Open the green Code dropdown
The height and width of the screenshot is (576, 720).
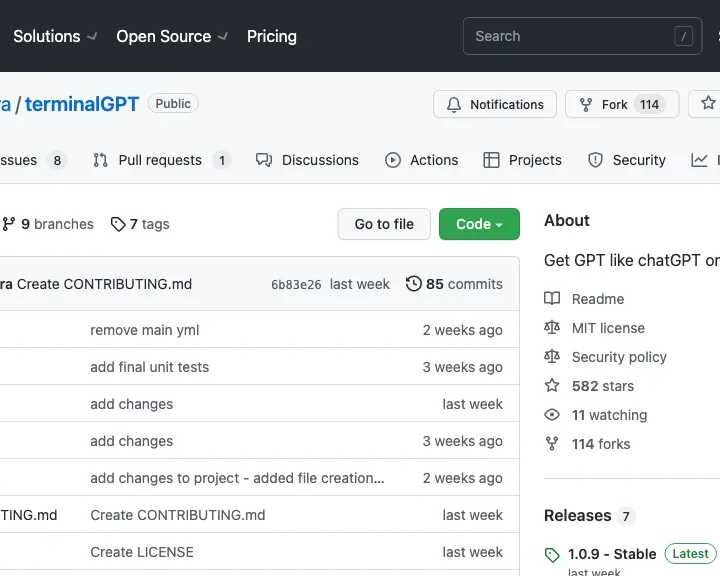click(x=479, y=224)
